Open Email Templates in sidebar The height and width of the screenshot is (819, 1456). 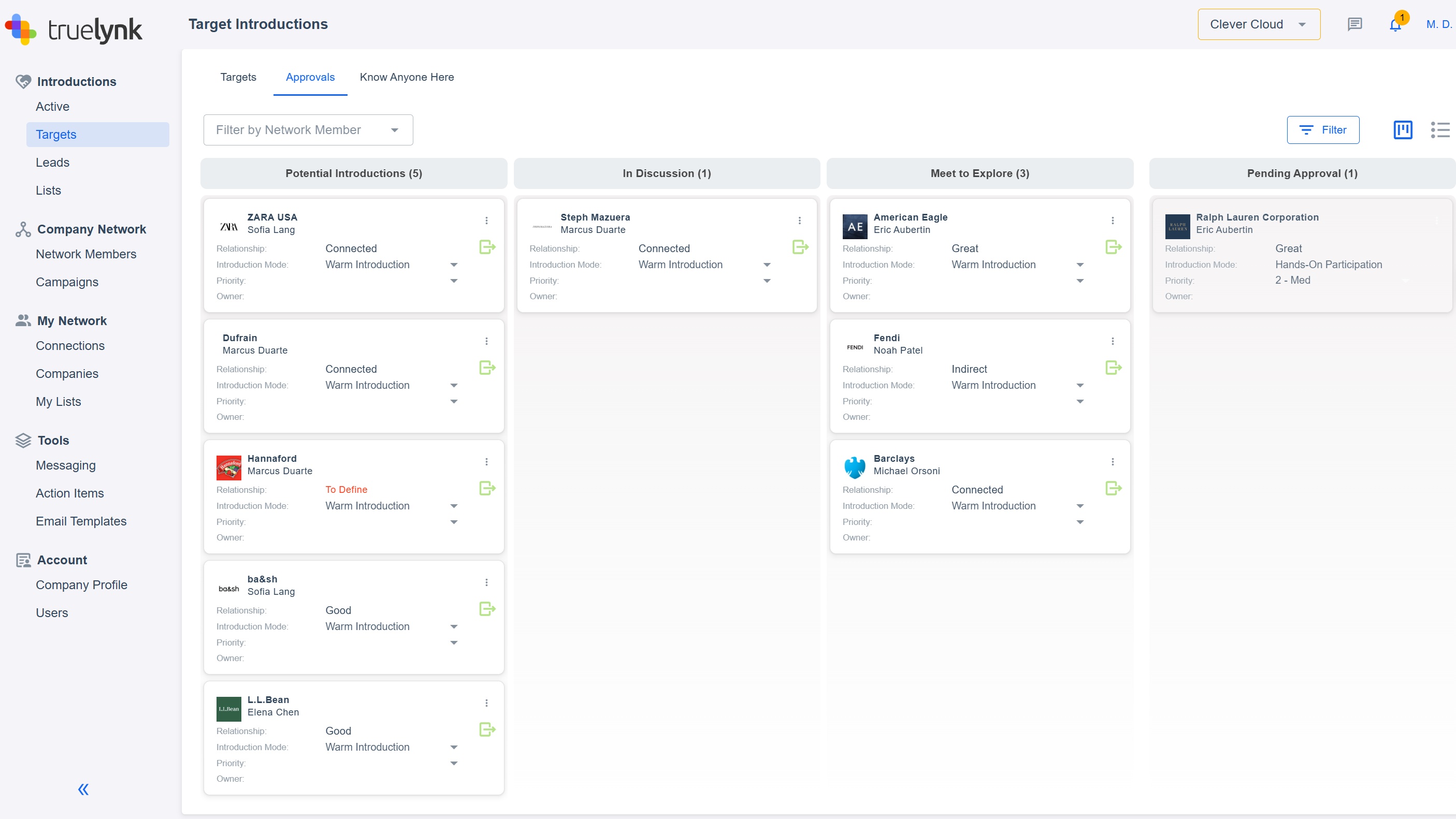[81, 521]
